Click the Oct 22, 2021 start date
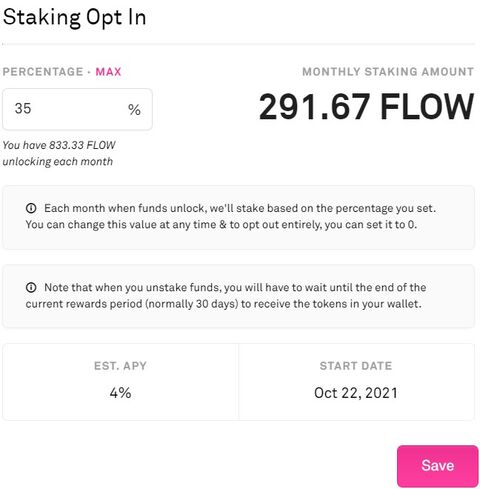 click(356, 393)
